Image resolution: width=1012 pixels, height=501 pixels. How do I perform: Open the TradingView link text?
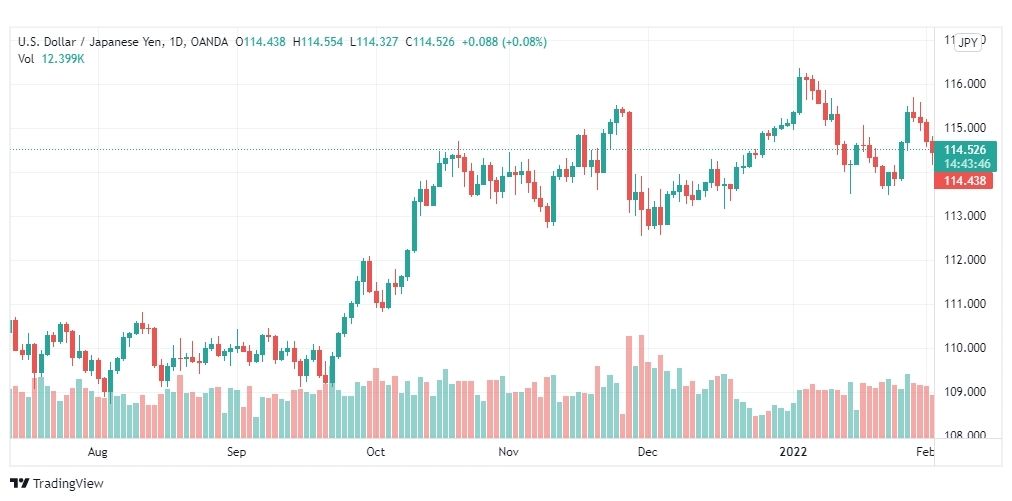[x=68, y=483]
